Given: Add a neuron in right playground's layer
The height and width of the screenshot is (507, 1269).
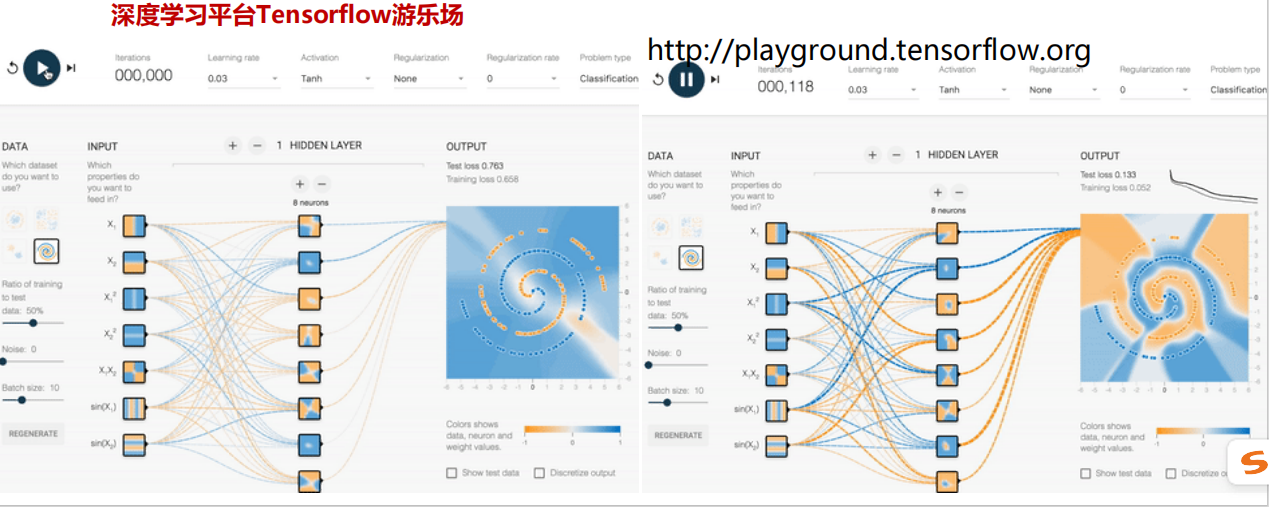Looking at the screenshot, I should pyautogui.click(x=937, y=192).
